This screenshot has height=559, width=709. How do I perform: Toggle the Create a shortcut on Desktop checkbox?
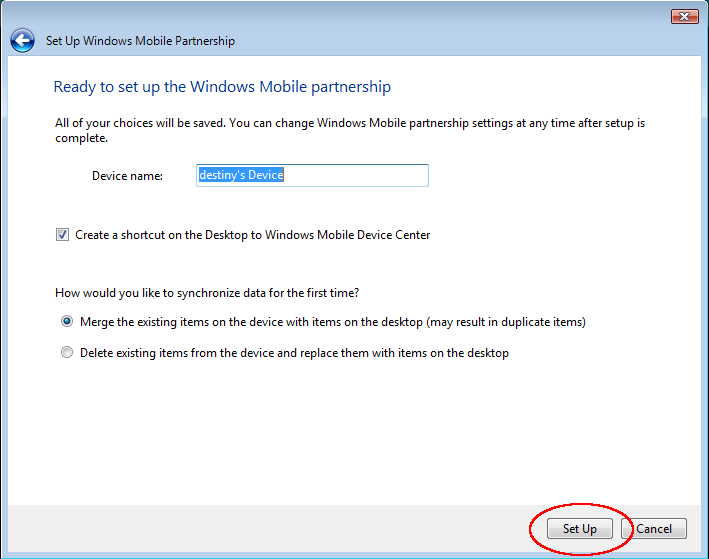click(63, 235)
